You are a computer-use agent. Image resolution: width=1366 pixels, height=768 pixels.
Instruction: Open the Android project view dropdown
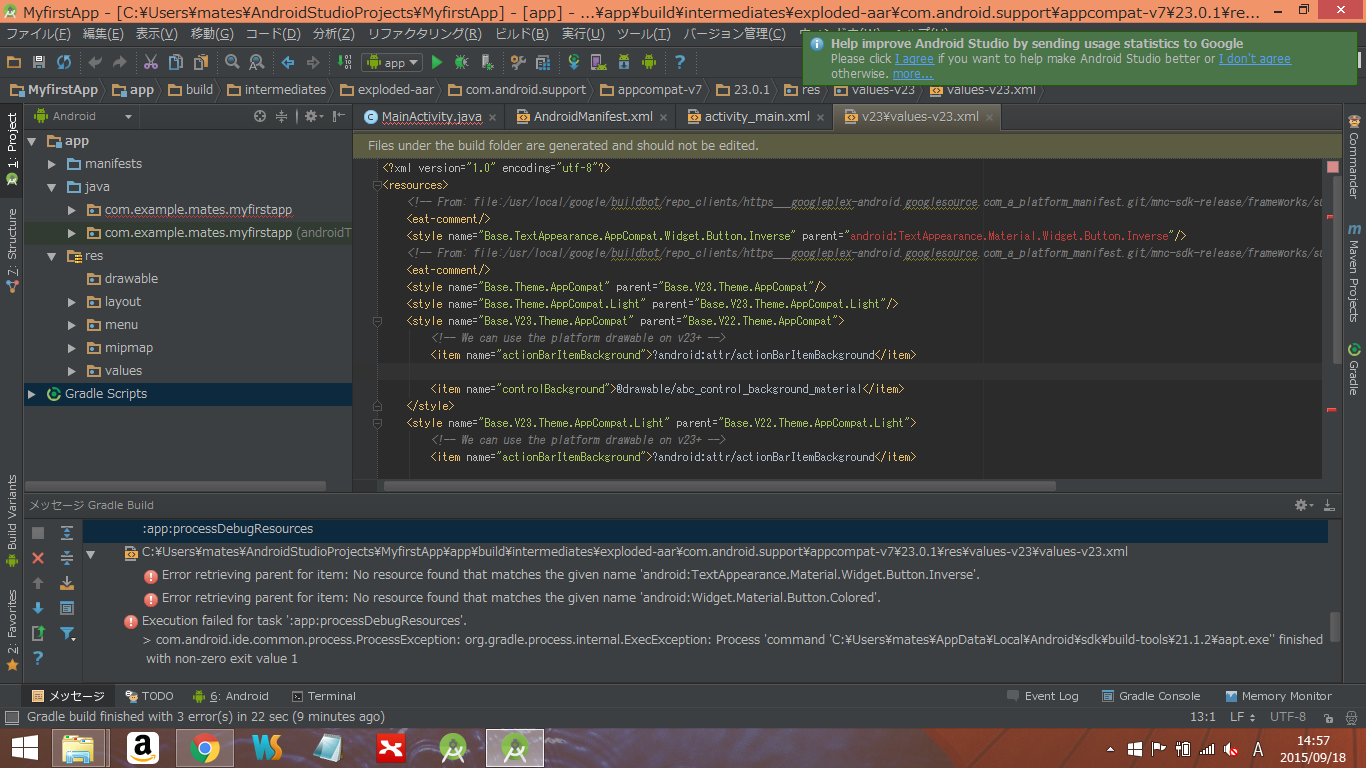coord(84,116)
